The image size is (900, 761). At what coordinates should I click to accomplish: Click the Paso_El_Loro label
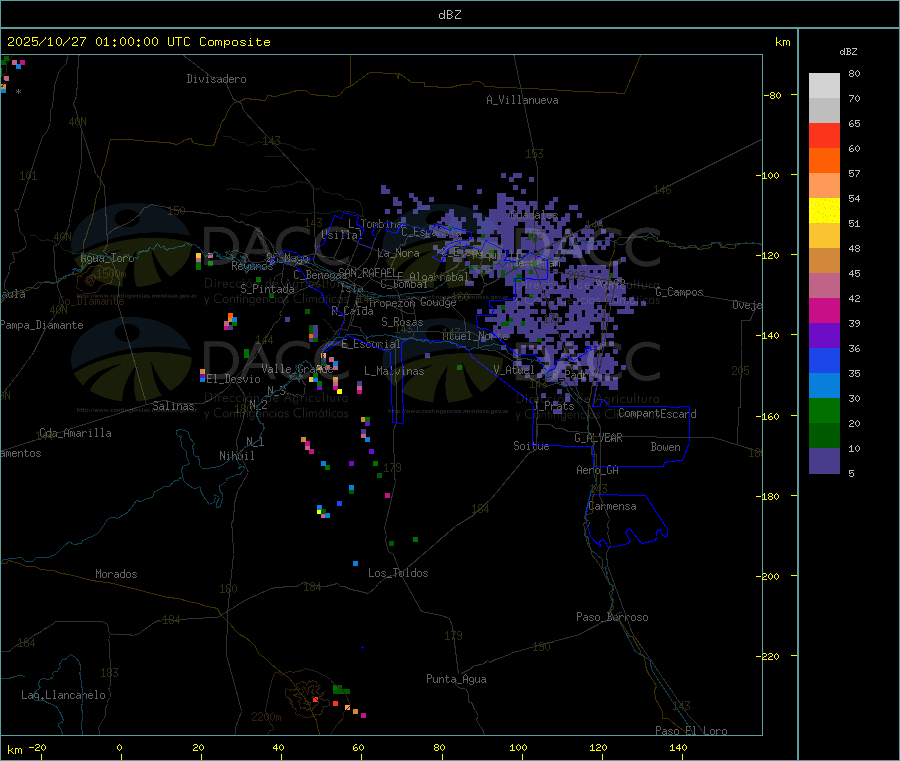click(x=691, y=730)
